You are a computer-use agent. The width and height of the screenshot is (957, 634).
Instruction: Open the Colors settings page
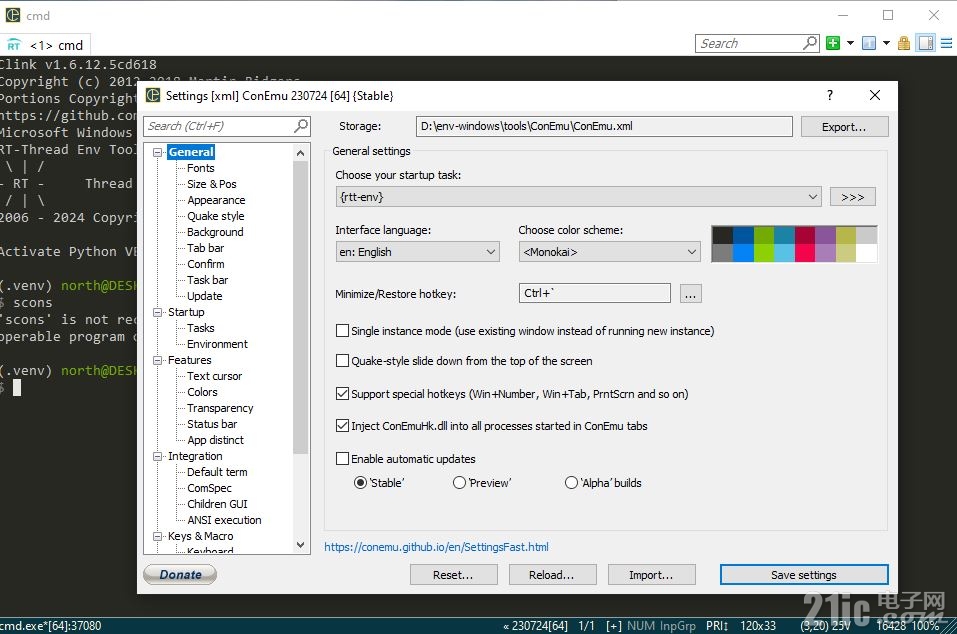pos(202,392)
